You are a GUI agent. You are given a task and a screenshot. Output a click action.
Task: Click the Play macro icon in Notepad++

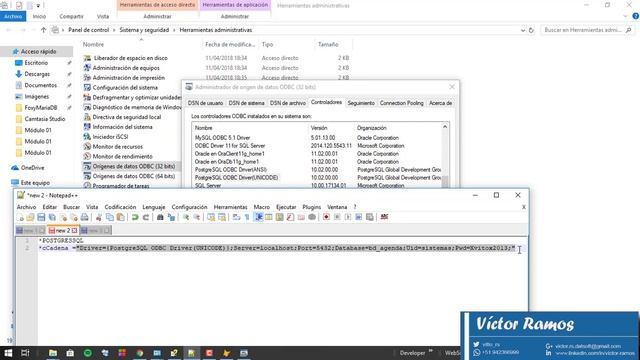348,217
